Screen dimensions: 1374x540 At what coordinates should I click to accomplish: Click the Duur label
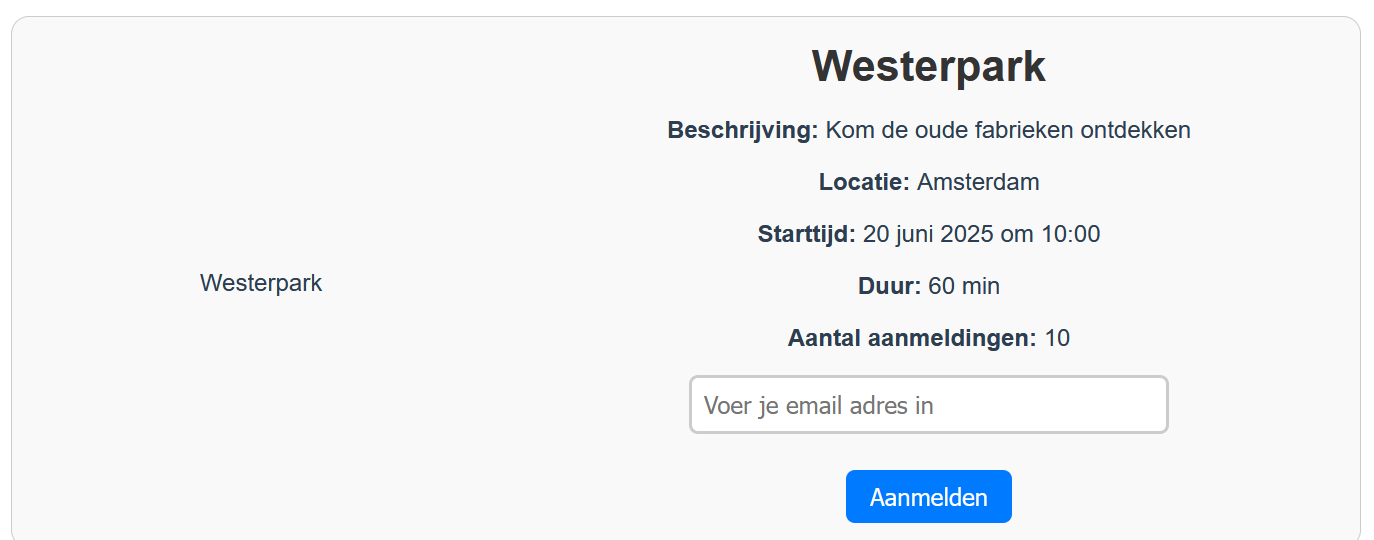(x=889, y=286)
